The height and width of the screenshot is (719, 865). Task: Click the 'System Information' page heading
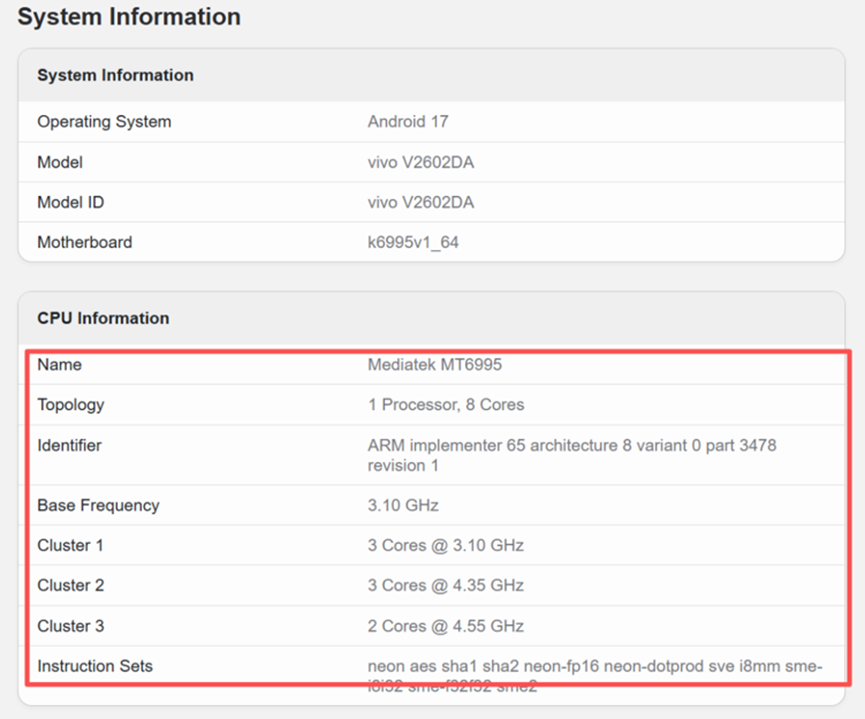point(129,17)
